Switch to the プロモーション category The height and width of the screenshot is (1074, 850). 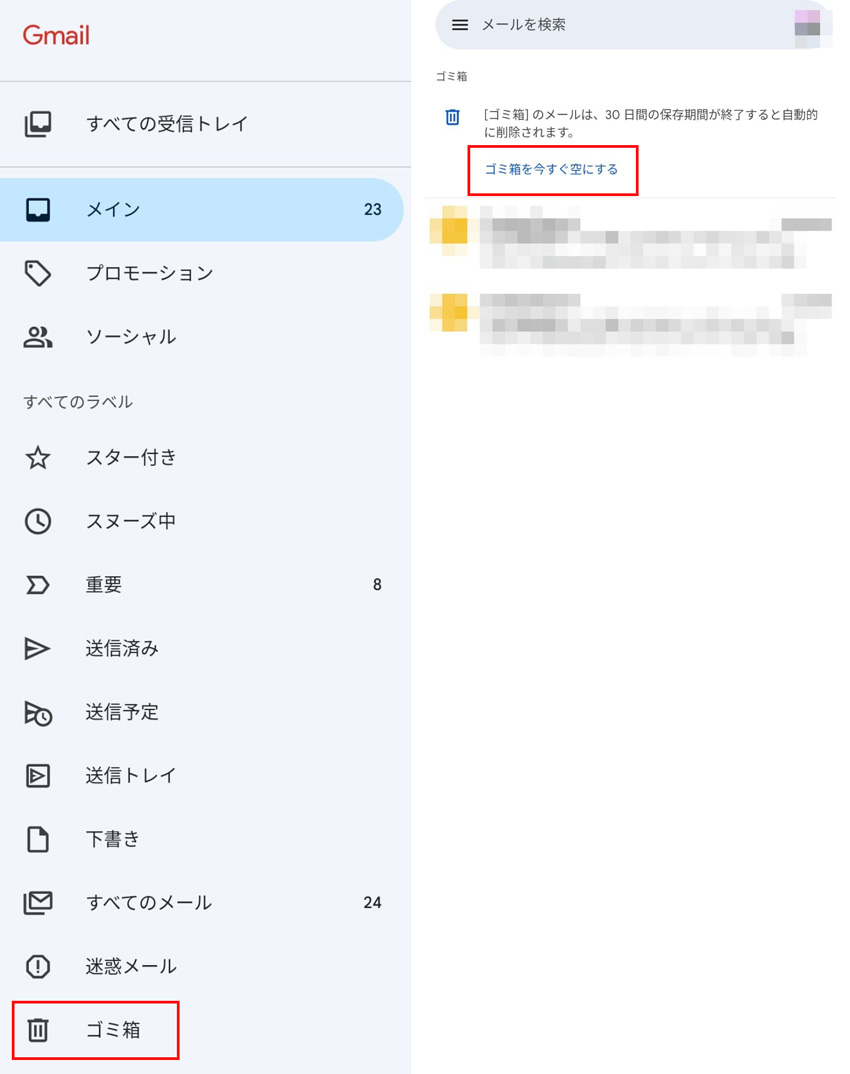(130, 273)
